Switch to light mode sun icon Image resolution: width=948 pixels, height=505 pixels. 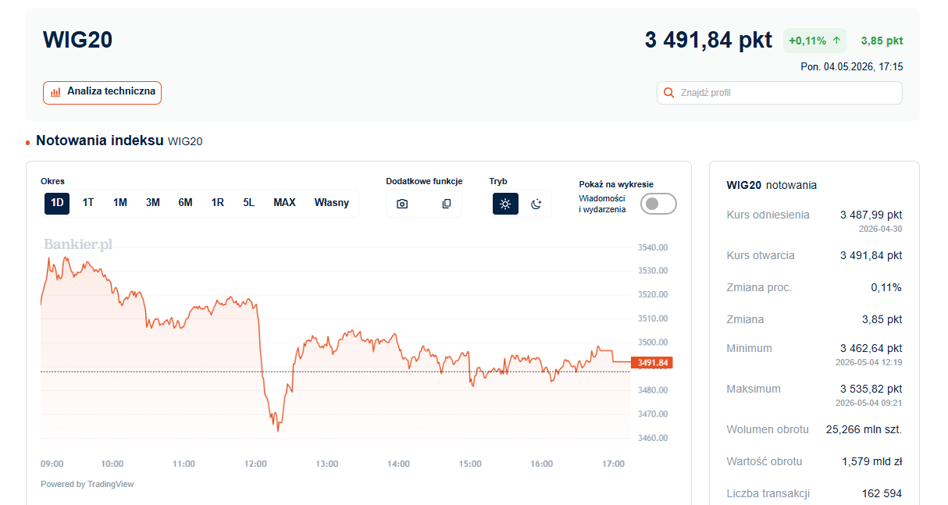(x=505, y=204)
